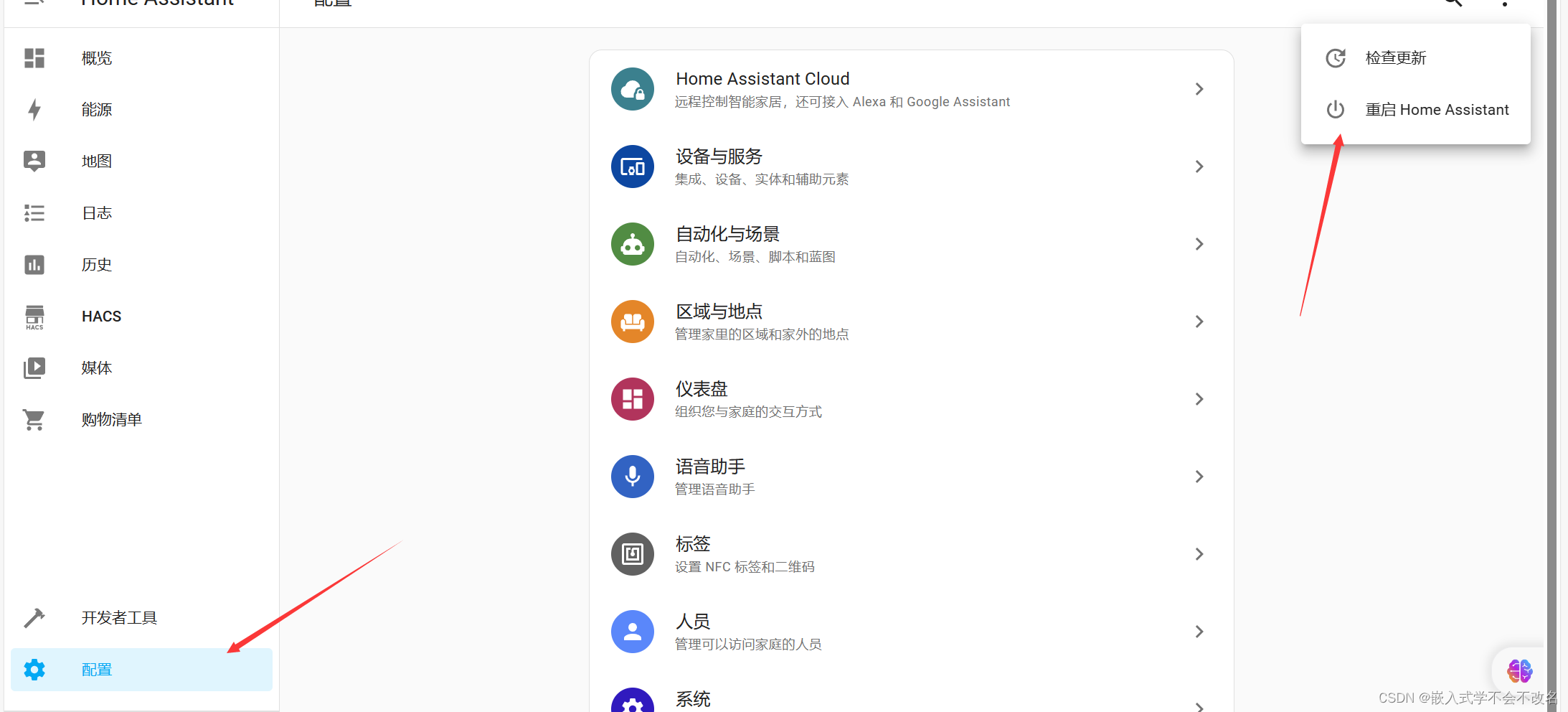Open 区域与地点 via its chevron arrow
The height and width of the screenshot is (712, 1568).
tap(1199, 322)
